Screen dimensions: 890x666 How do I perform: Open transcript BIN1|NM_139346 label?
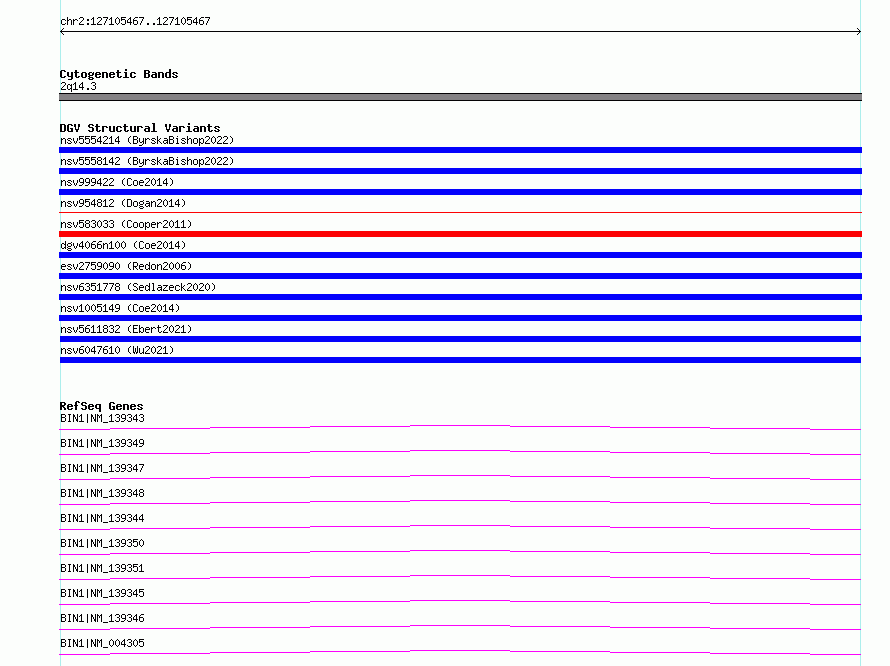point(102,618)
